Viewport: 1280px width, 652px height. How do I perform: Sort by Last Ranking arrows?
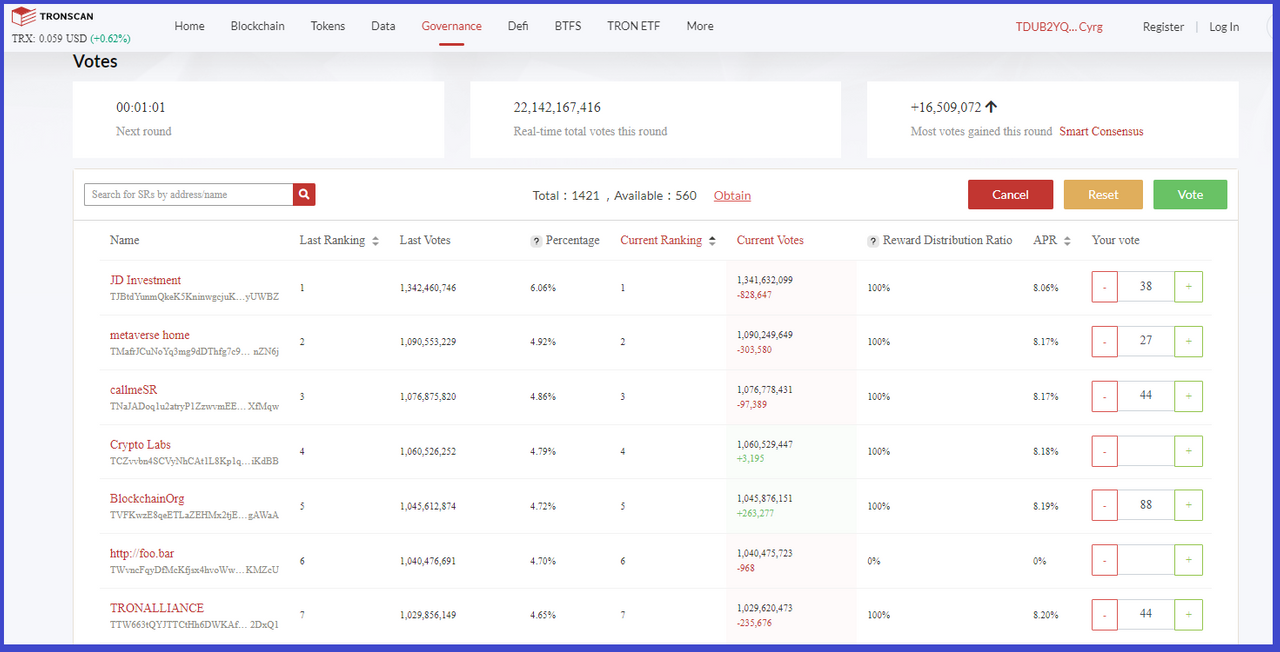375,241
